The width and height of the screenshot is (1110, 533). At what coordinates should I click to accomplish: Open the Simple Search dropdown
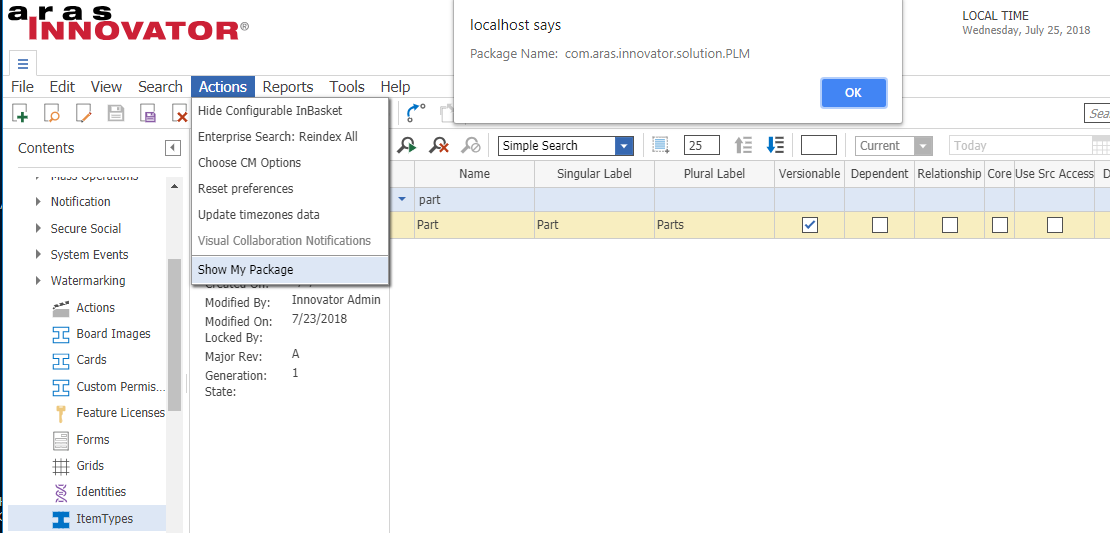click(624, 146)
